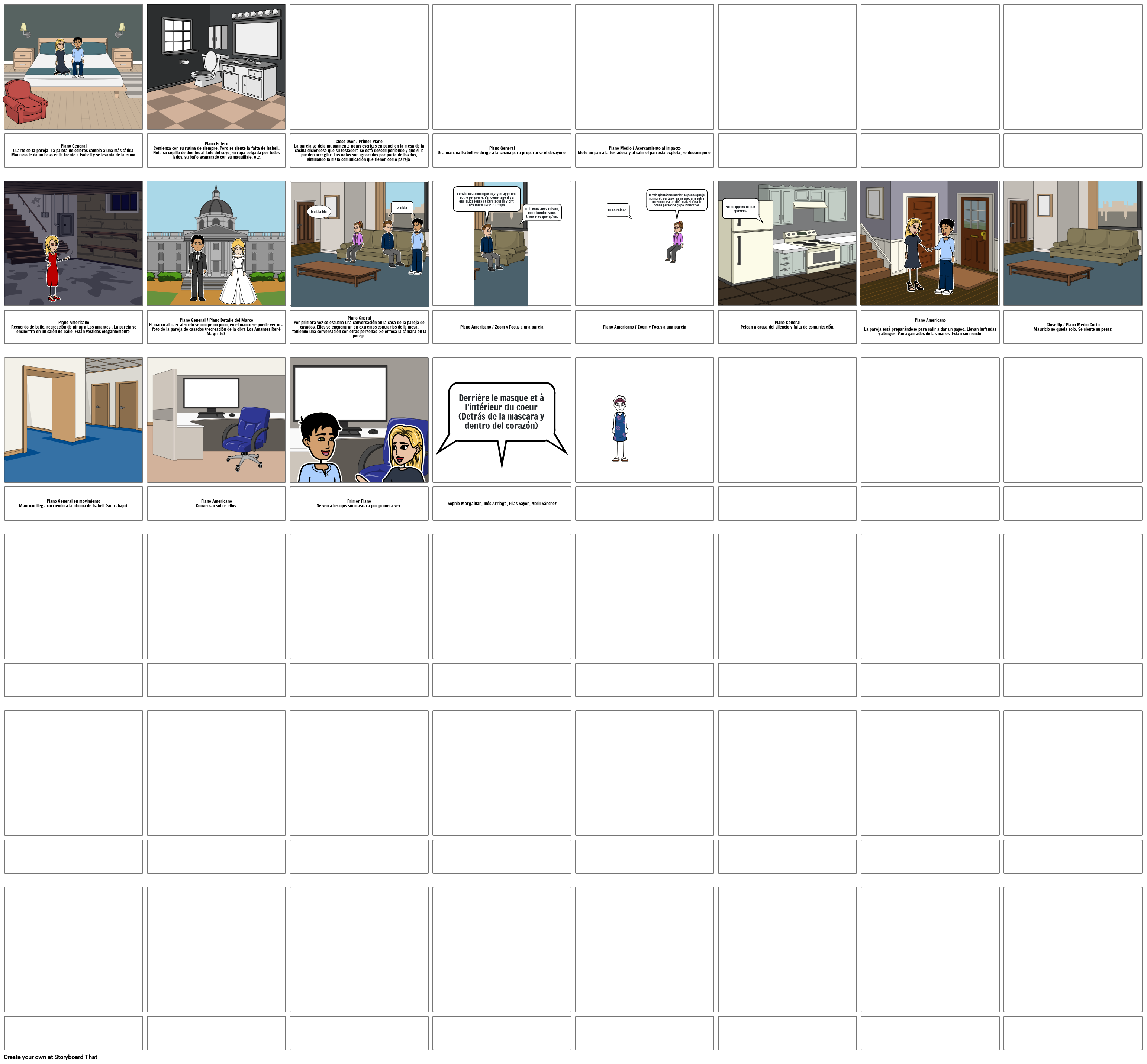Click the 'Plano General Cuarto de la pareja' caption
The width and height of the screenshot is (1147, 1064).
point(74,151)
